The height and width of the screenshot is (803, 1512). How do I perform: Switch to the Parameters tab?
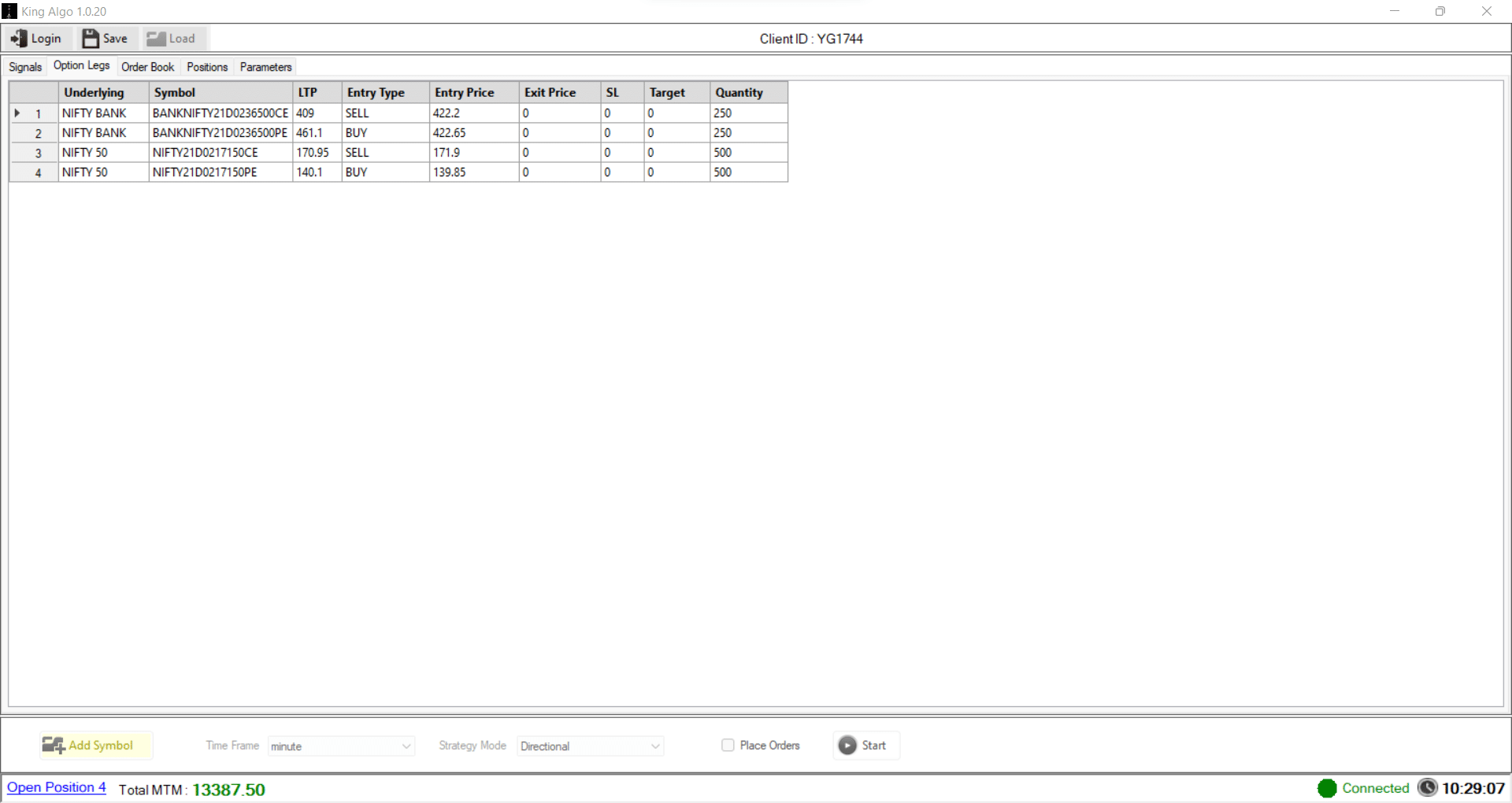pyautogui.click(x=266, y=67)
